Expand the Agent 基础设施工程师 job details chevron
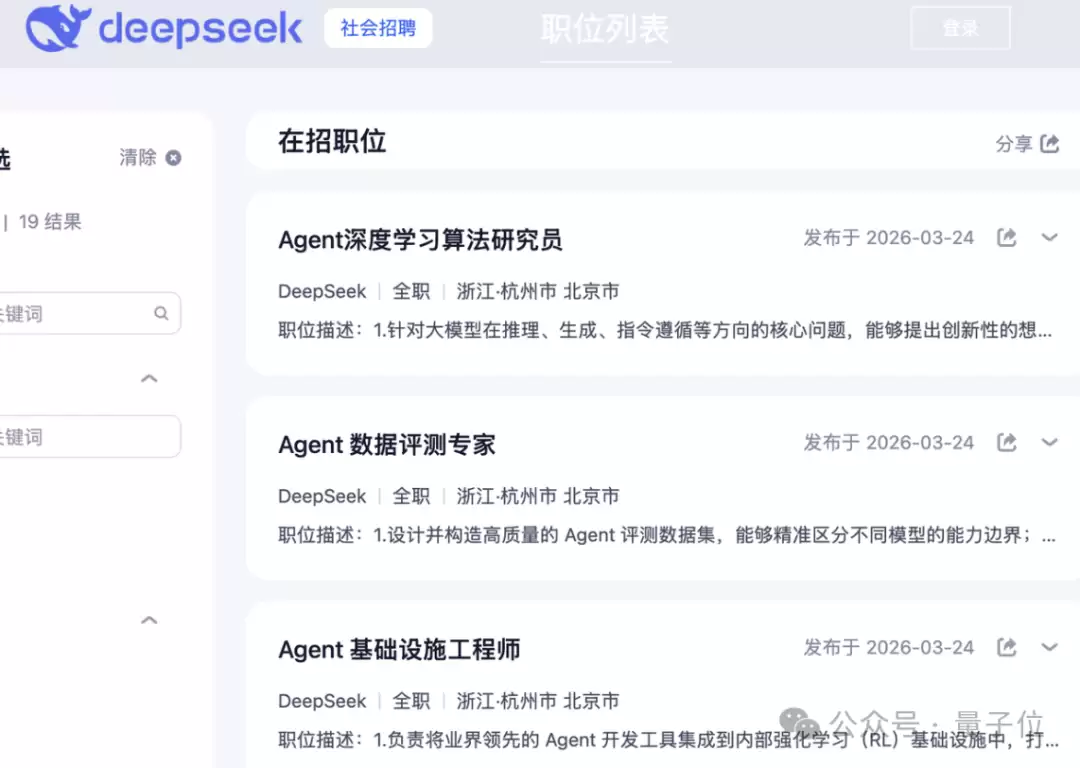Image resolution: width=1080 pixels, height=768 pixels. click(x=1050, y=647)
